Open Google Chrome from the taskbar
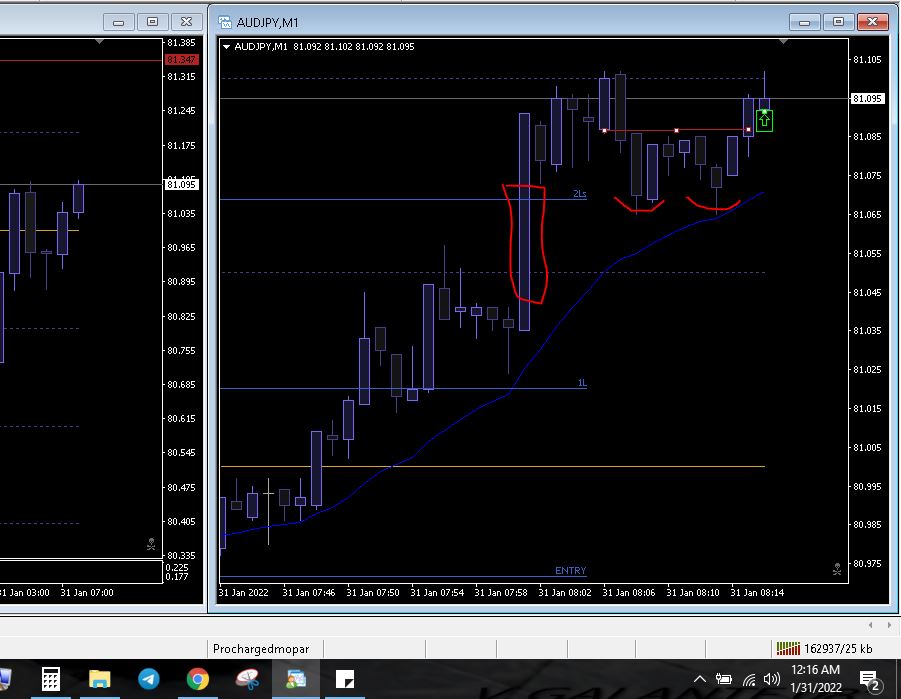The image size is (901, 699). (198, 679)
